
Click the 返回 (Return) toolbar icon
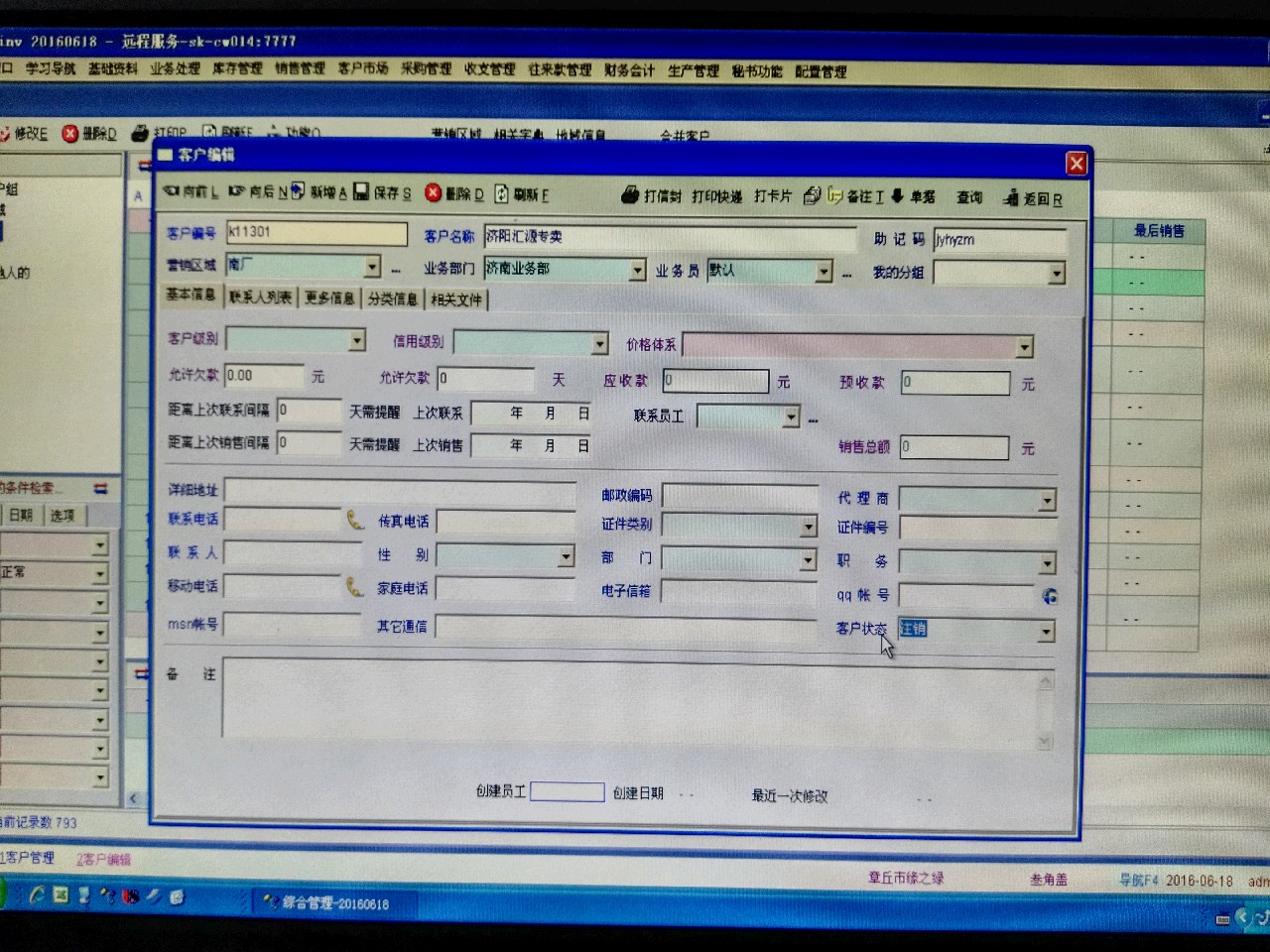(1011, 198)
